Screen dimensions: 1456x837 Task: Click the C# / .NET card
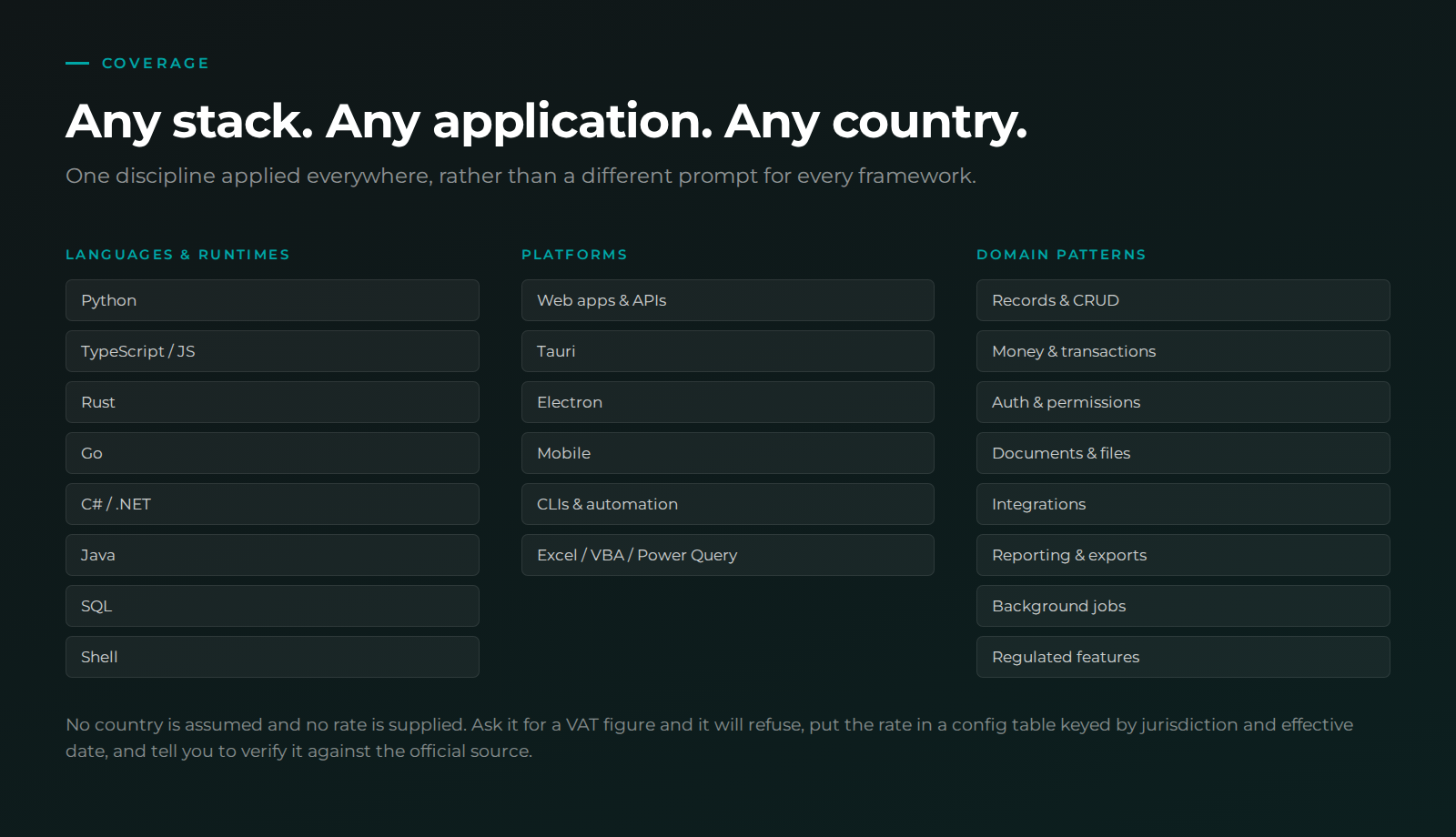[272, 504]
